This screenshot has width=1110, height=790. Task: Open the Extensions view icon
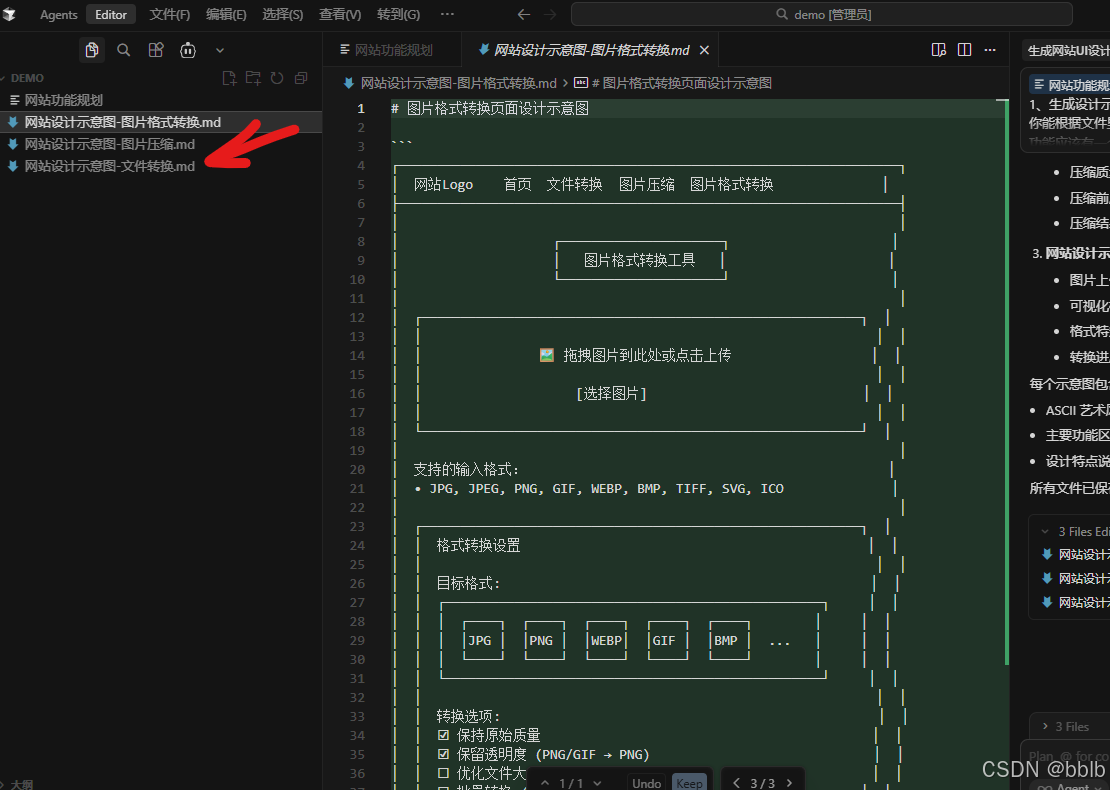156,49
